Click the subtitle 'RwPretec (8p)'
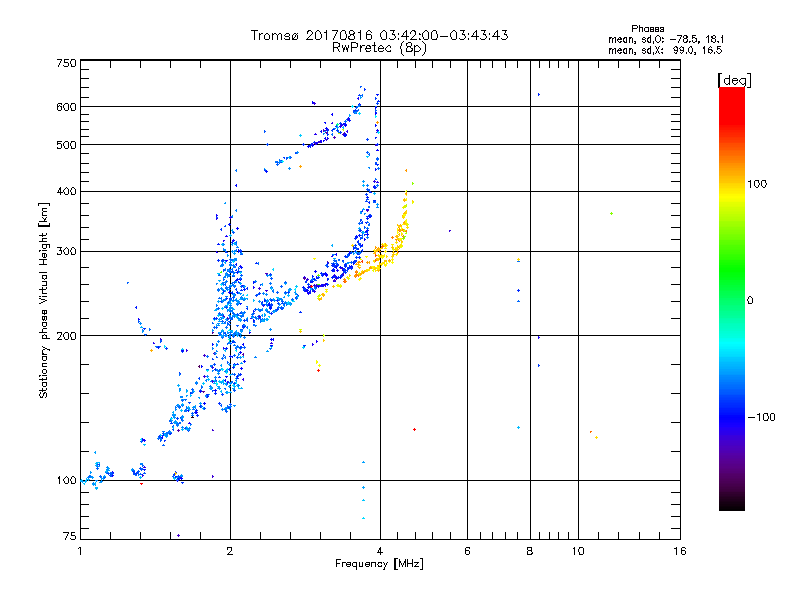The image size is (800, 600). point(379,48)
